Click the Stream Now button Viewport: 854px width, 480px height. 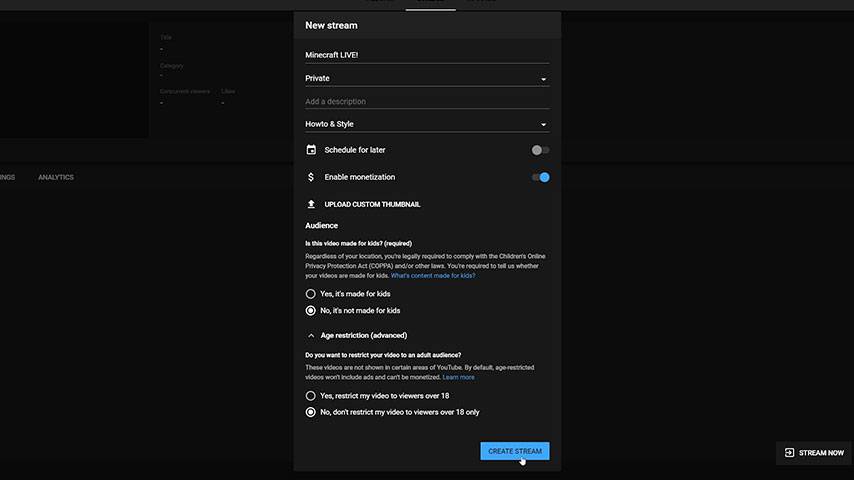pyautogui.click(x=814, y=453)
